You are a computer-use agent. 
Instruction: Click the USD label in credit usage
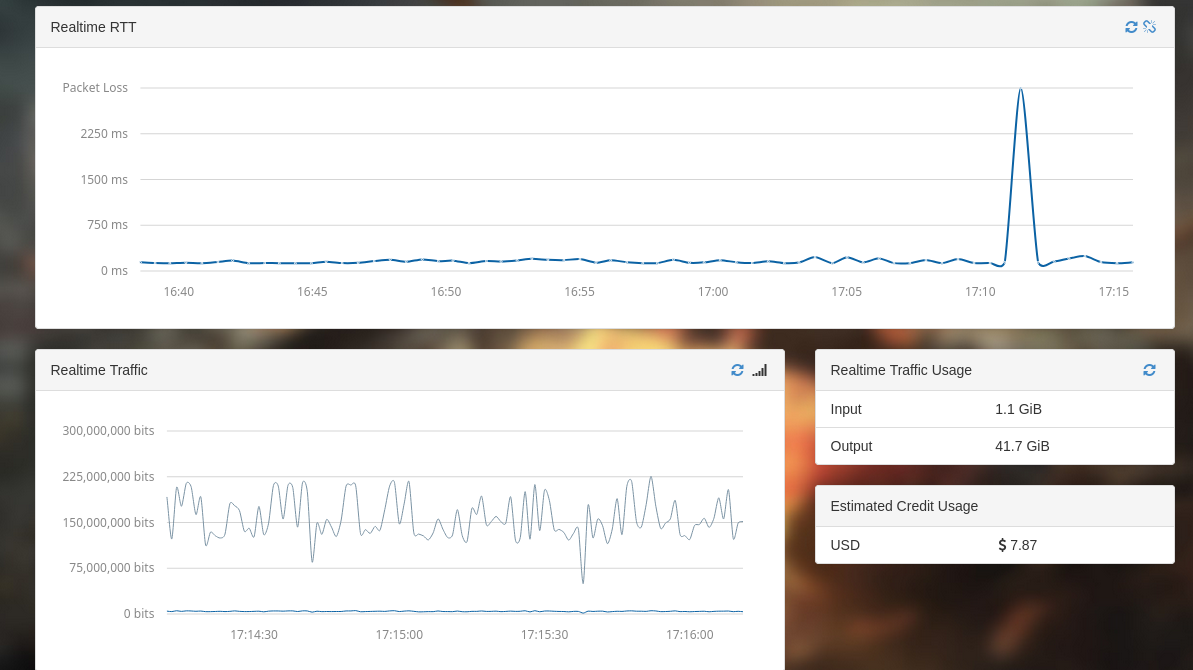click(x=845, y=545)
